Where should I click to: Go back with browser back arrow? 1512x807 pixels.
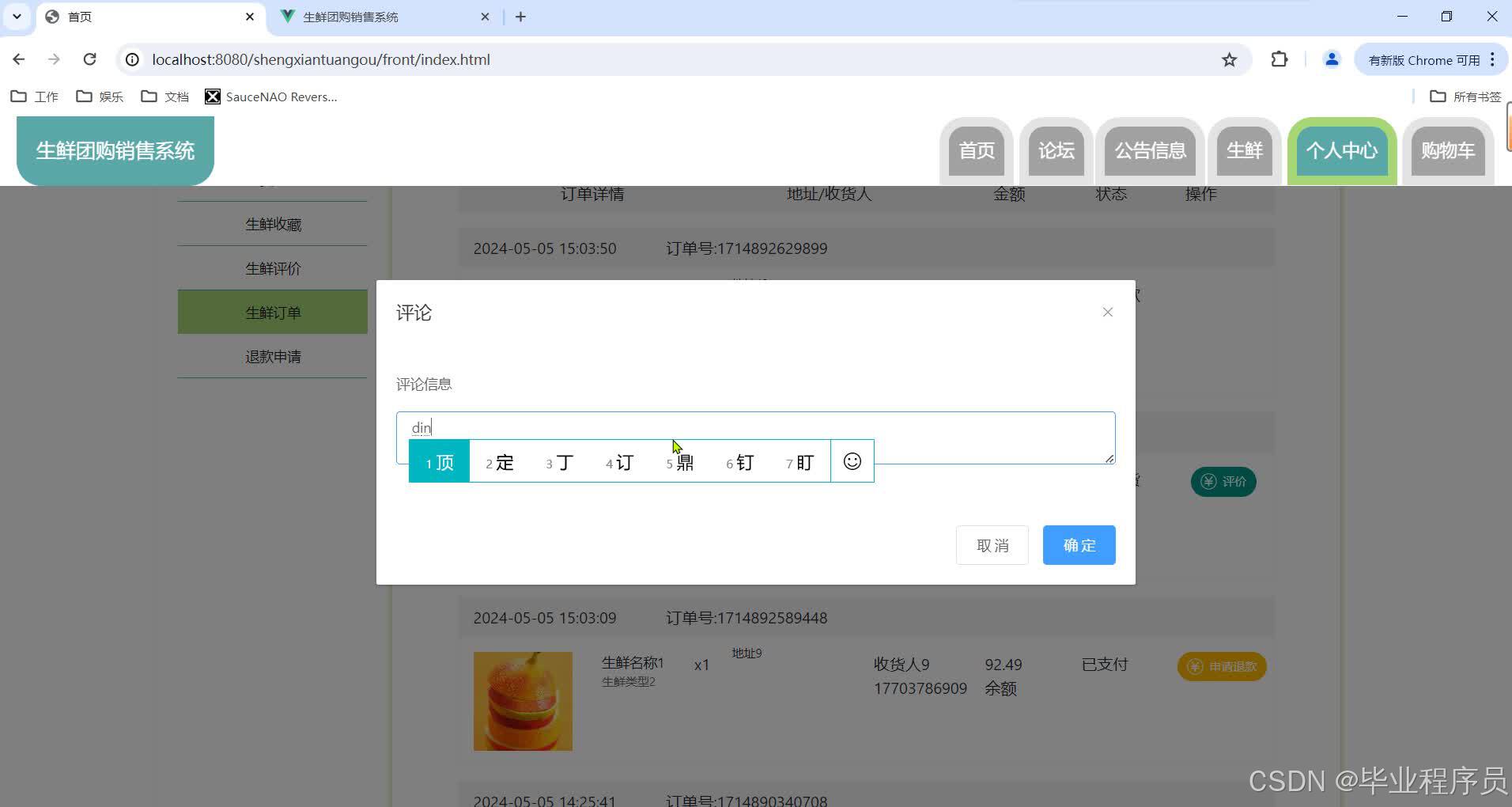(x=19, y=59)
